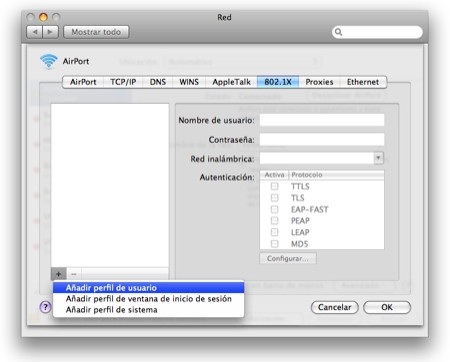Click the MD5 protocol name
This screenshot has width=450, height=362.
(x=299, y=244)
